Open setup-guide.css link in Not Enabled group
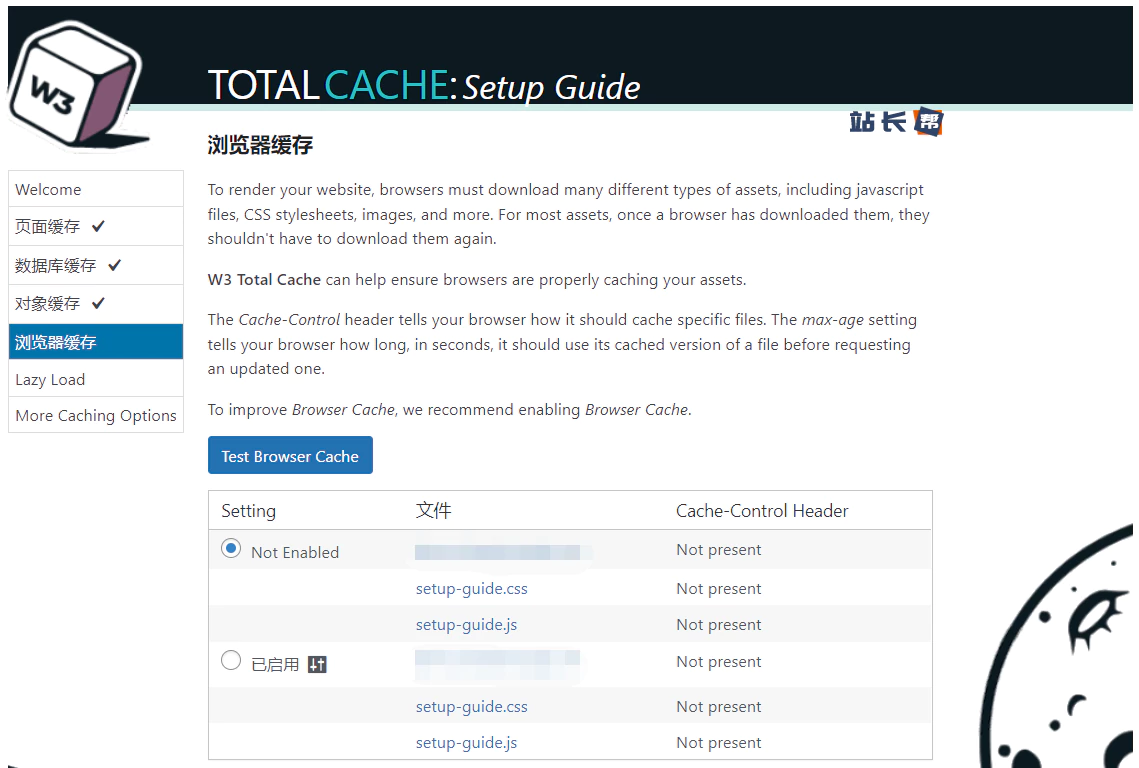 coord(471,588)
